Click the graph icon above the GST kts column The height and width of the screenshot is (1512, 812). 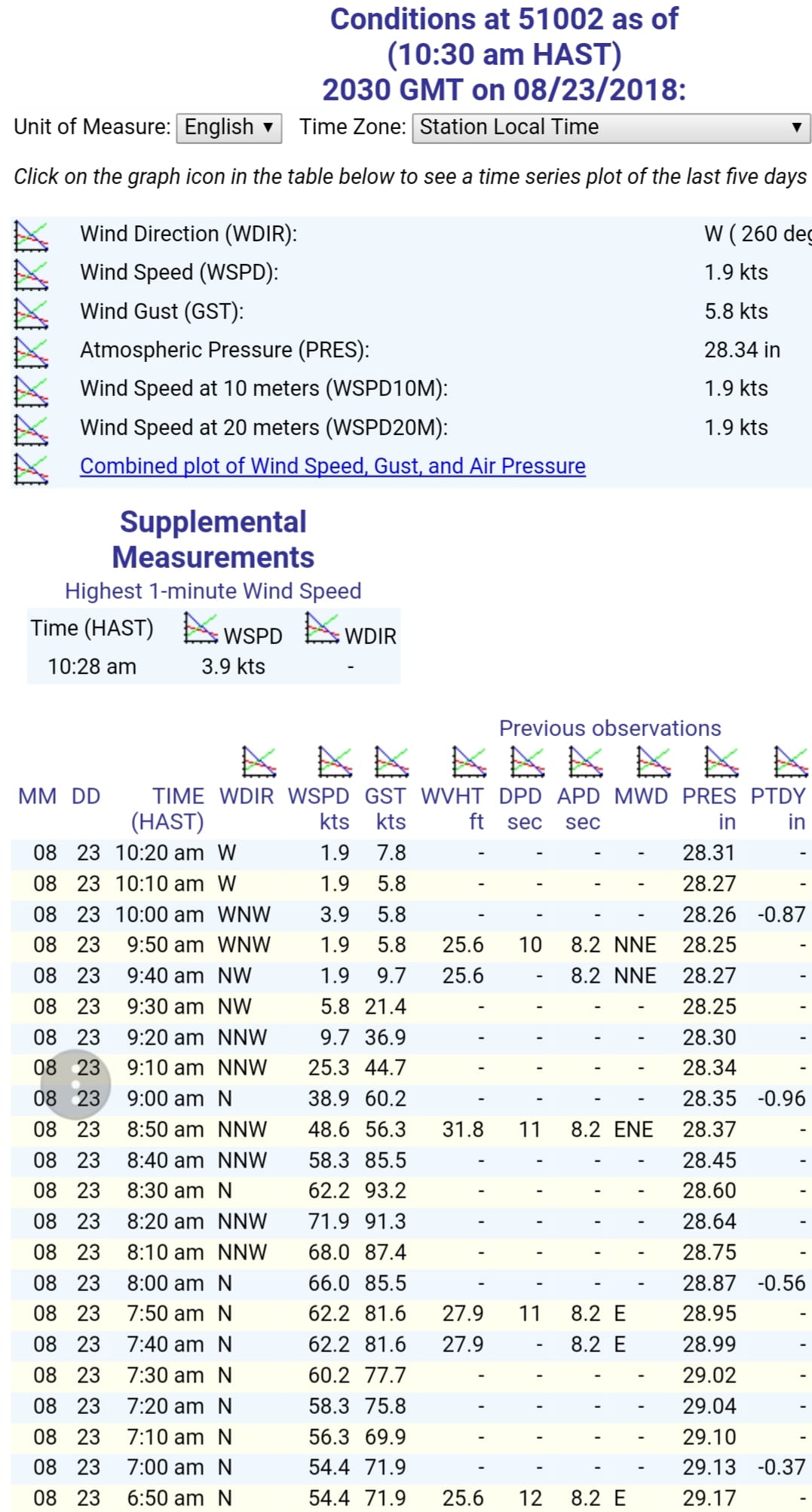pos(392,761)
